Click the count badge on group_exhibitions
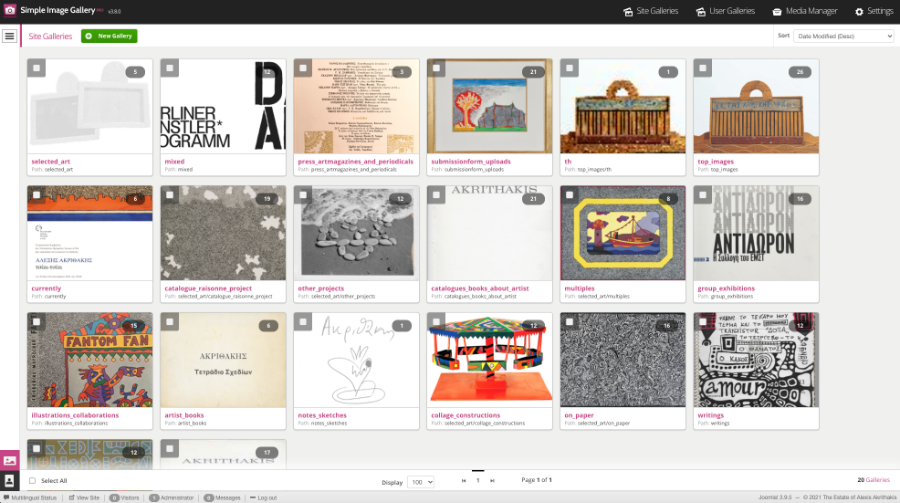Viewport: 900px width, 503px height. click(x=800, y=199)
